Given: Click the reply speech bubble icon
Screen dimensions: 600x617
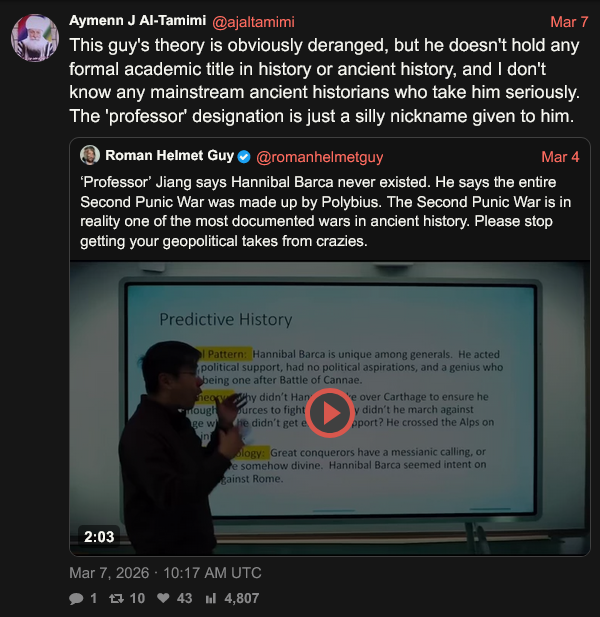Looking at the screenshot, I should click(x=76, y=599).
